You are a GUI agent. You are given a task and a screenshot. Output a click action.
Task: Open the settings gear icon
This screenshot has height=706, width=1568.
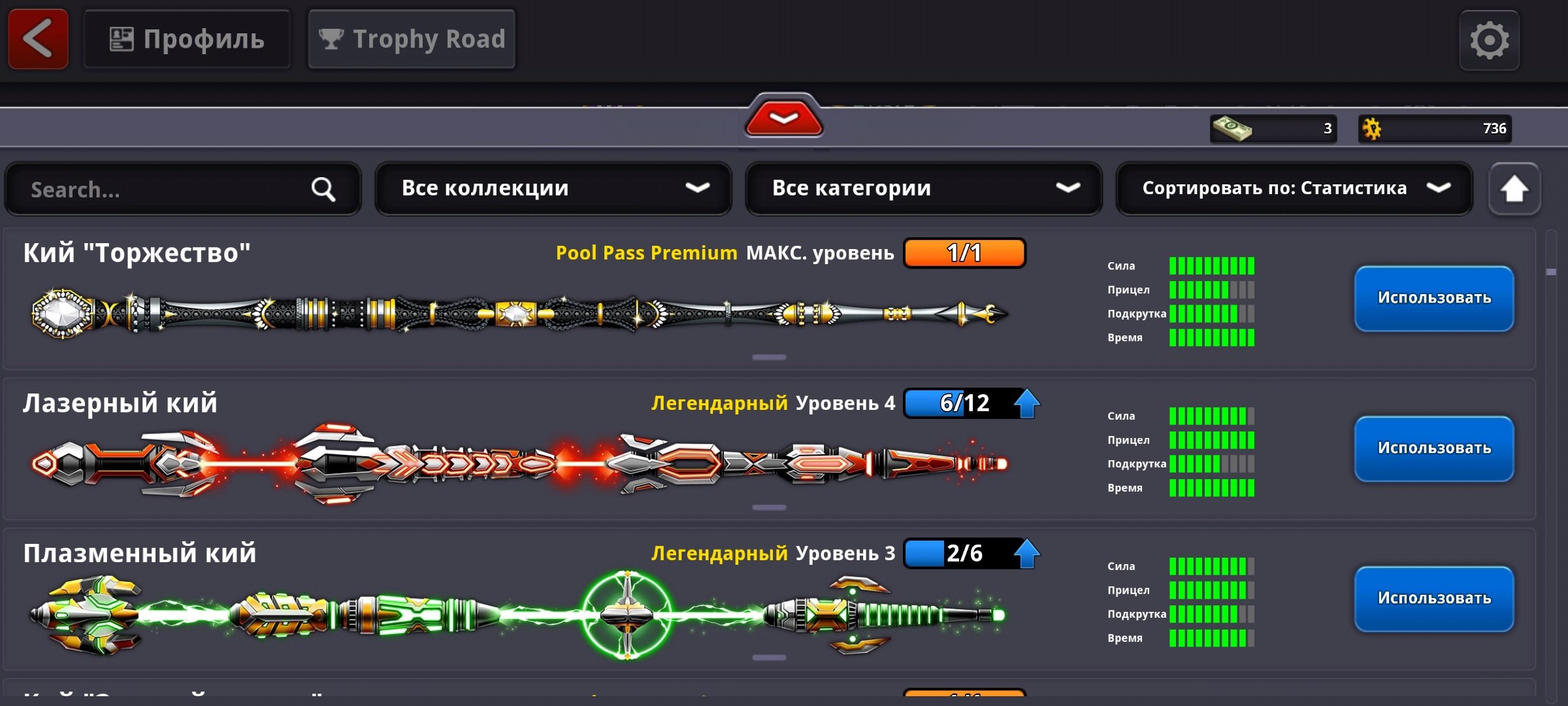coord(1489,40)
